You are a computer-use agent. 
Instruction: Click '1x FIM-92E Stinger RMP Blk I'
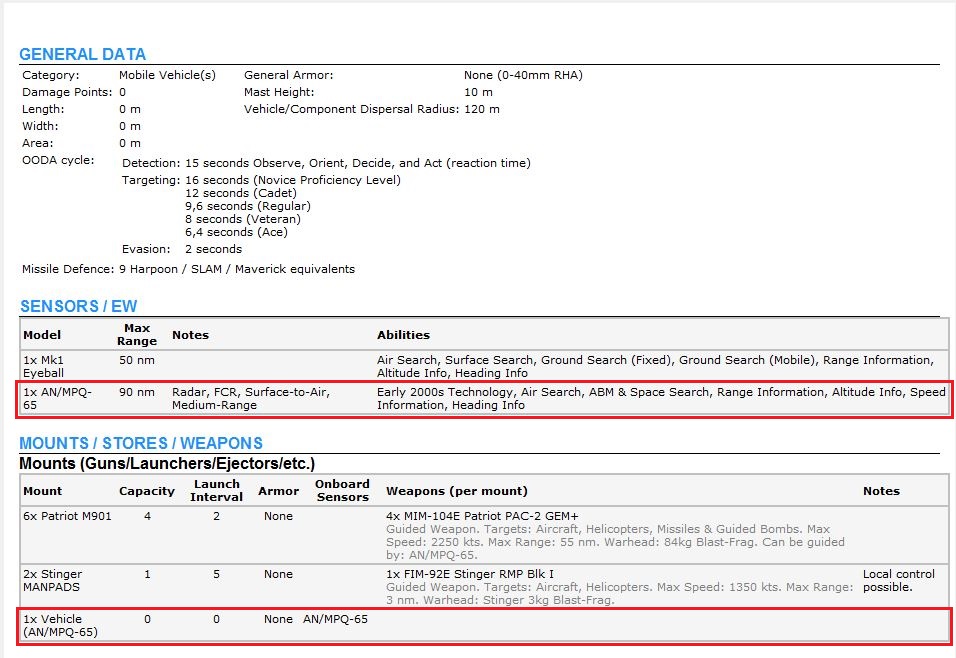tap(469, 574)
